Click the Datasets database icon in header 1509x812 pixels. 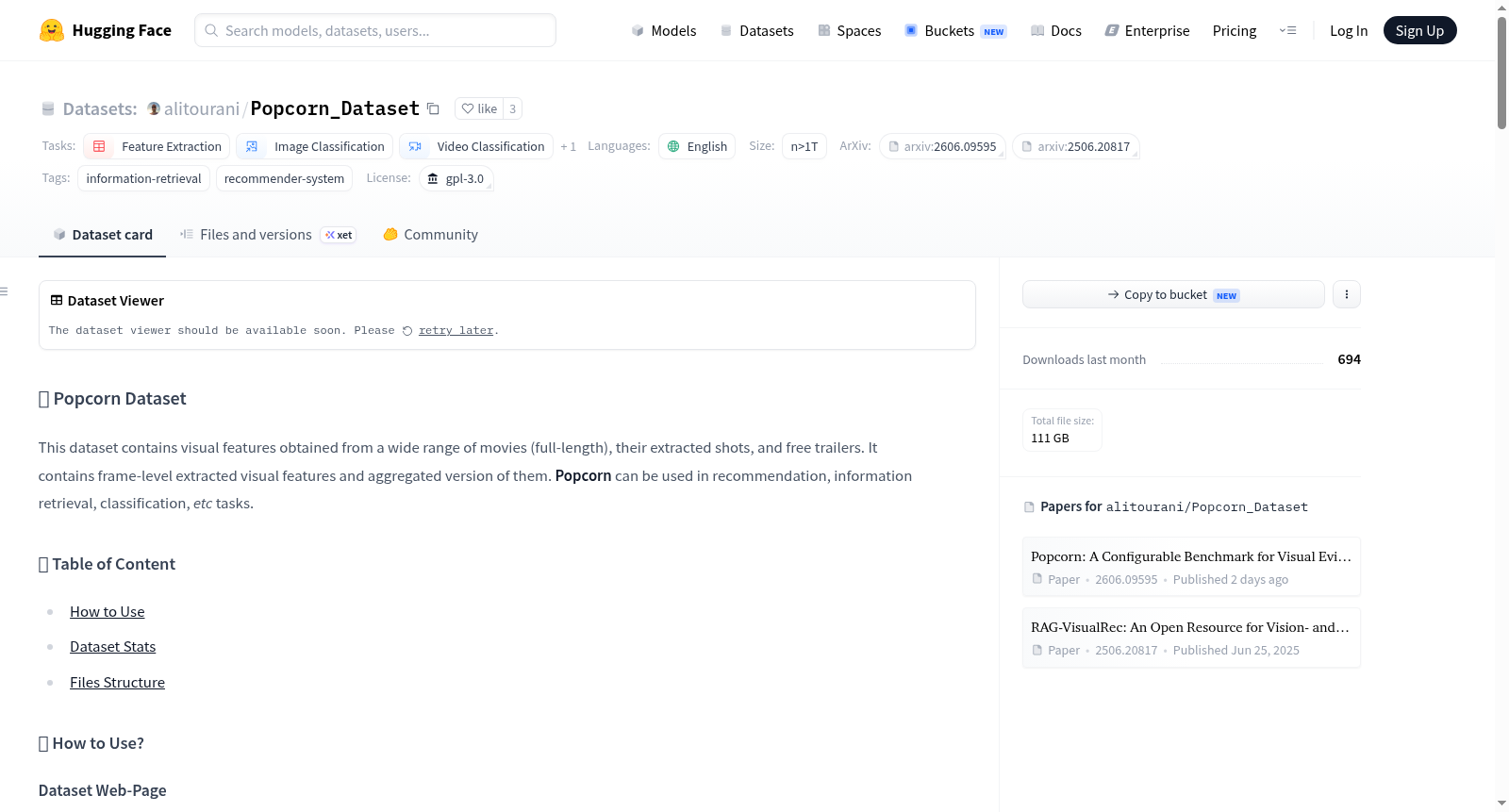pyautogui.click(x=48, y=108)
